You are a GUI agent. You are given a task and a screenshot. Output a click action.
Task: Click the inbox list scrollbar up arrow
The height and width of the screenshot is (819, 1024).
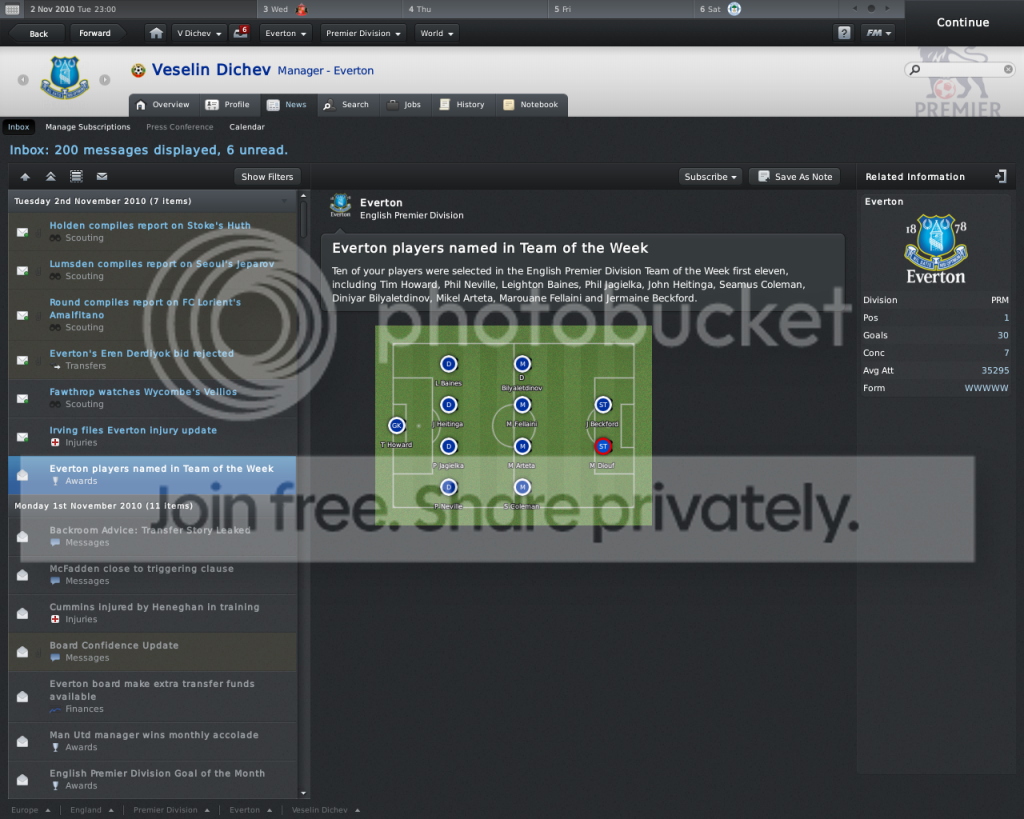point(303,195)
